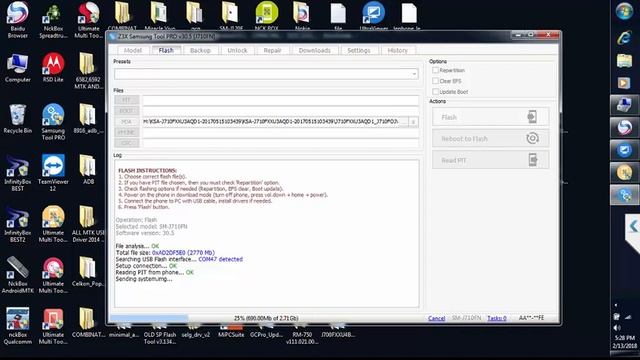Toggle the Clear EFS checkbox

(436, 81)
